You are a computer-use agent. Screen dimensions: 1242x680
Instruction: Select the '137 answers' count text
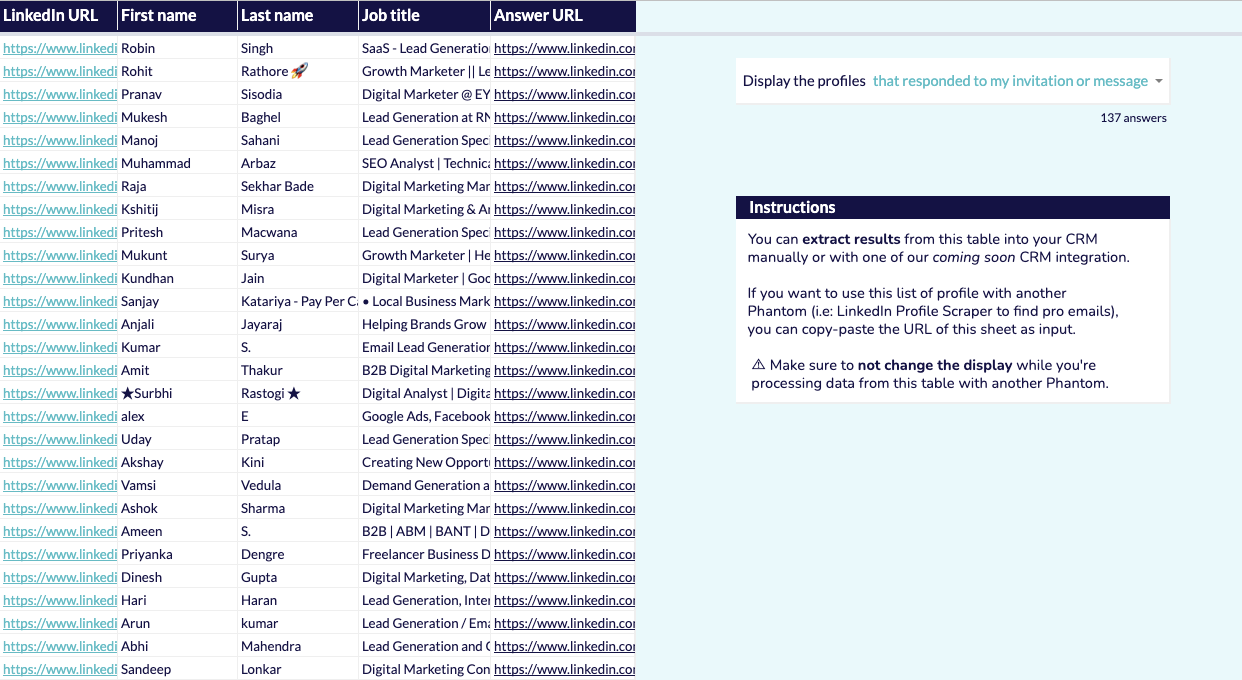pos(1133,118)
